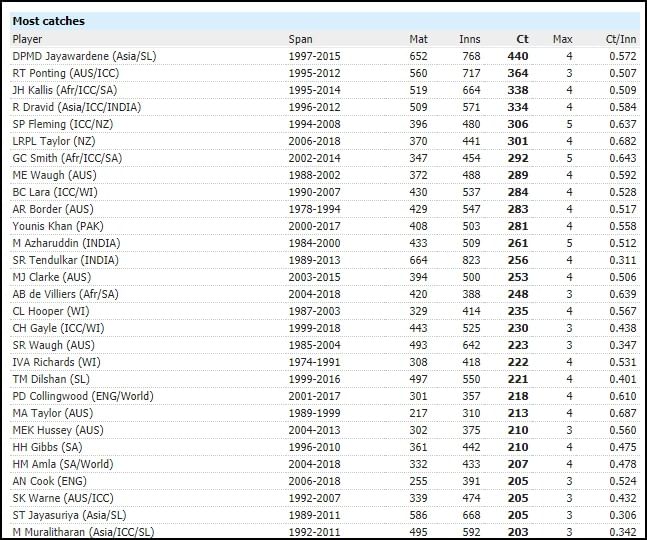The width and height of the screenshot is (647, 540).
Task: Click the Player column header
Action: tap(27, 39)
